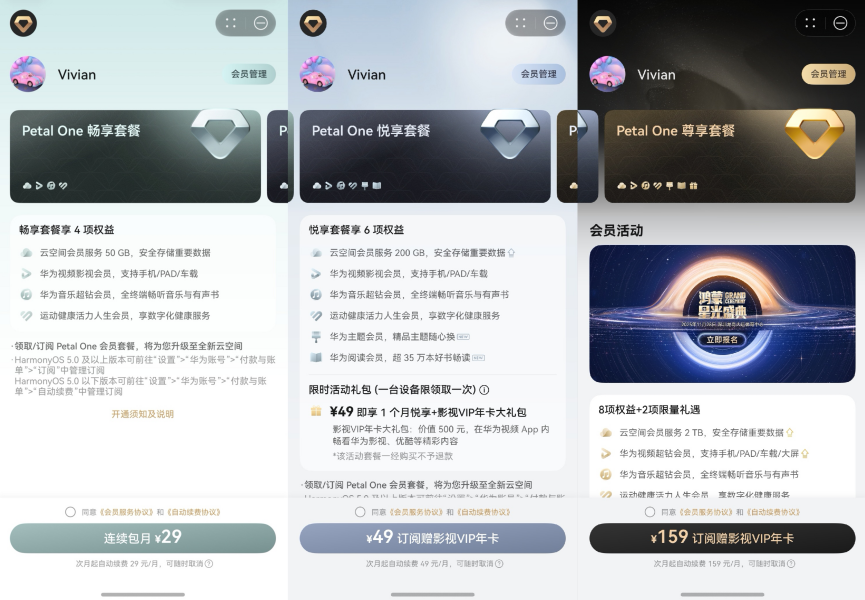The width and height of the screenshot is (865, 600).
Task: Open the 开通须知及说明 link
Action: (x=142, y=414)
